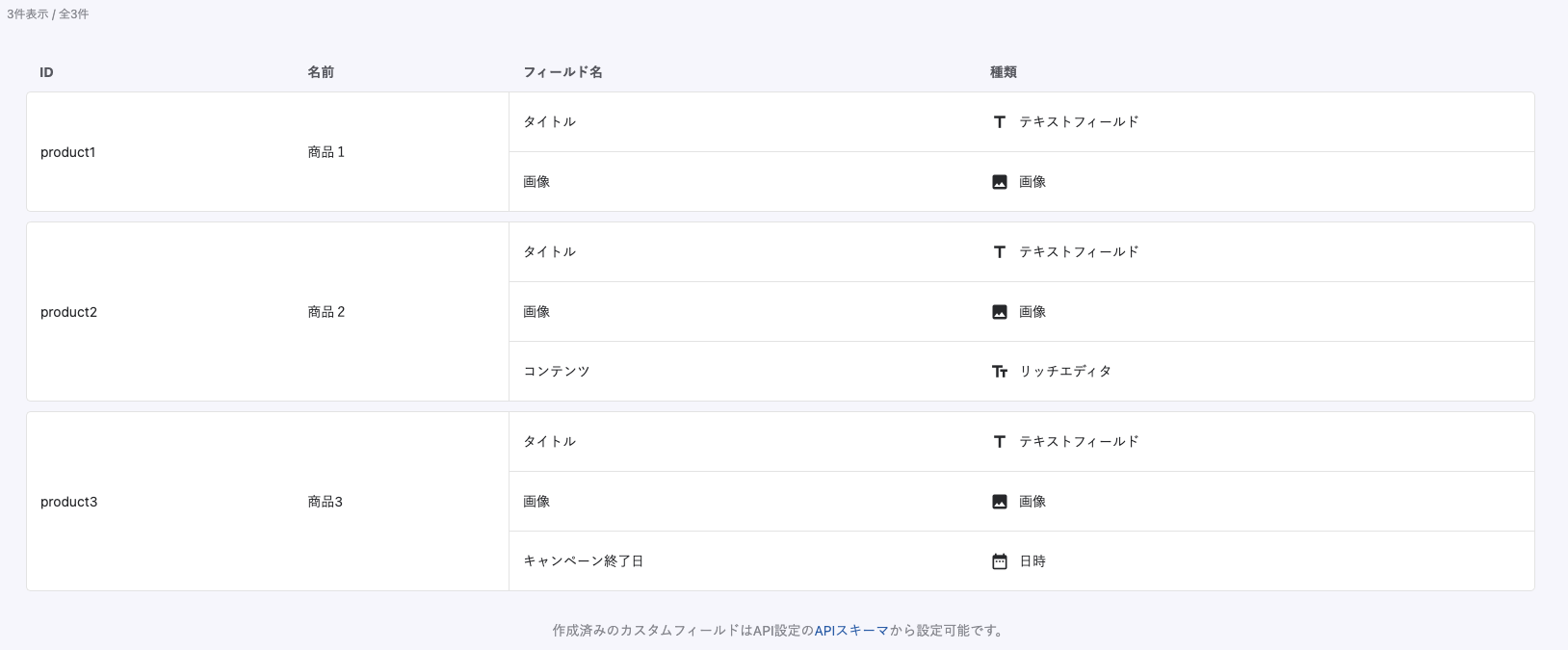Click the text field icon in product1's タイトル row

coord(999,122)
